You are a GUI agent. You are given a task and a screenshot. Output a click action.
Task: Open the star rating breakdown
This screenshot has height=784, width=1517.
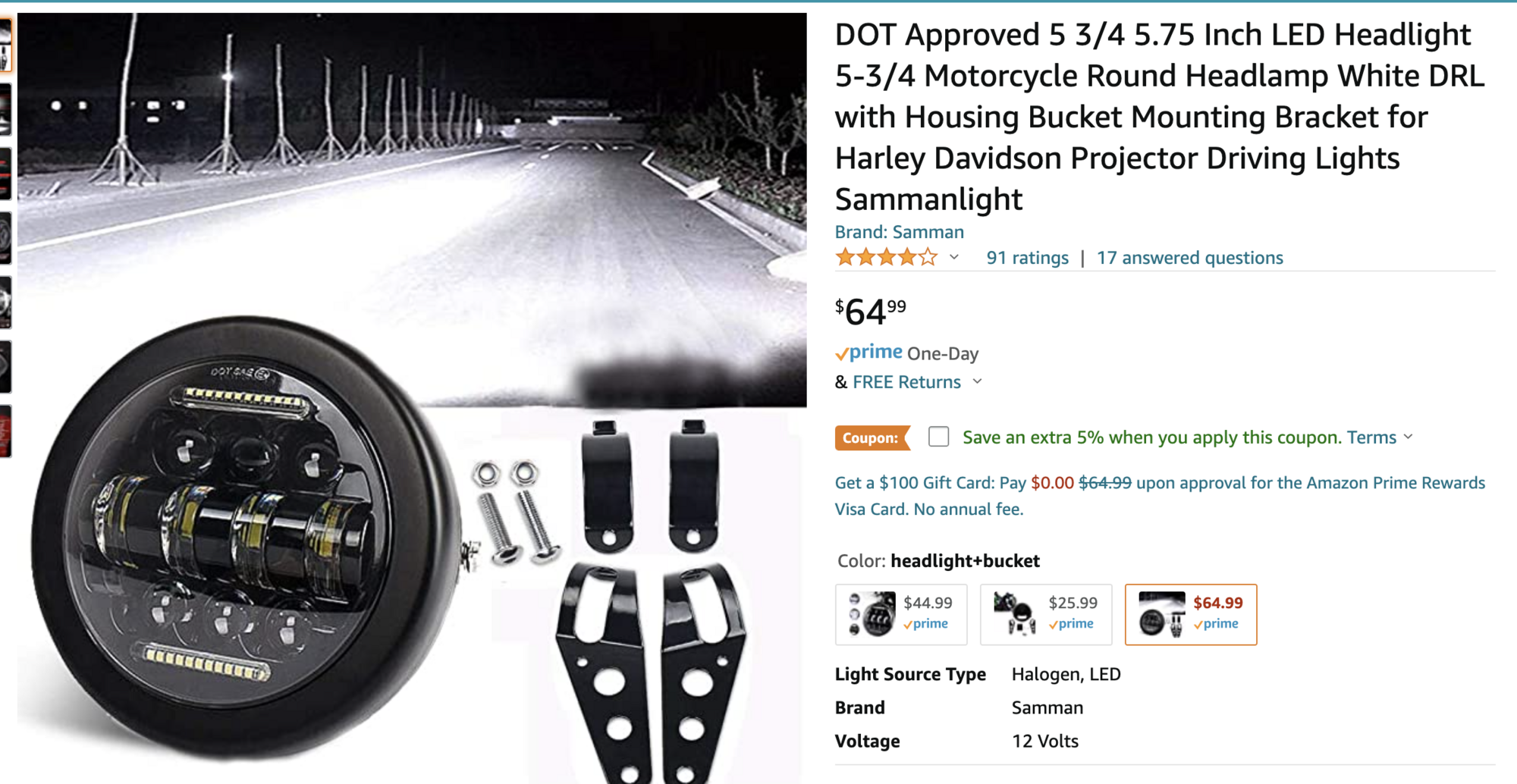click(x=886, y=258)
